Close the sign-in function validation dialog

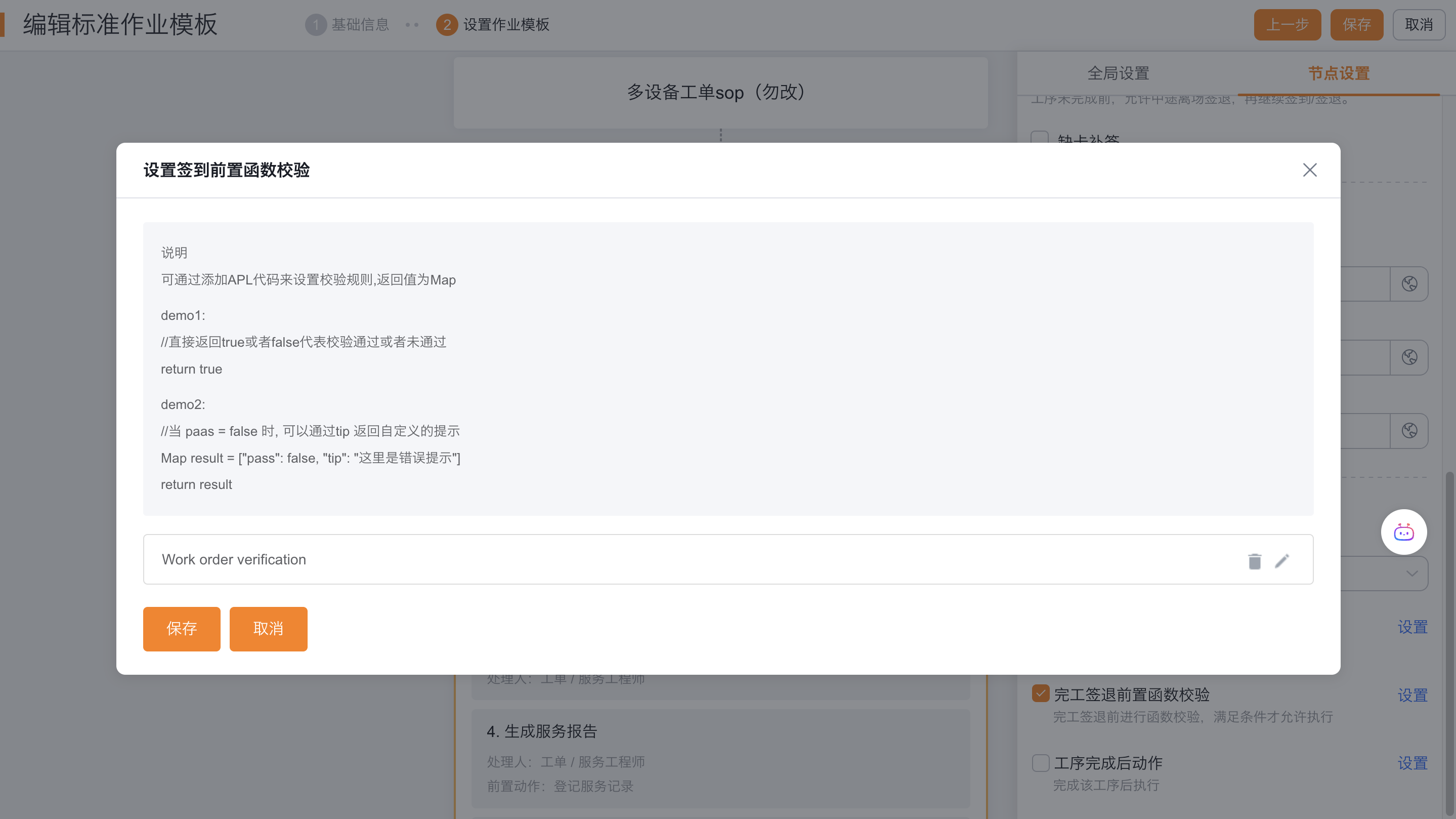(x=1310, y=170)
